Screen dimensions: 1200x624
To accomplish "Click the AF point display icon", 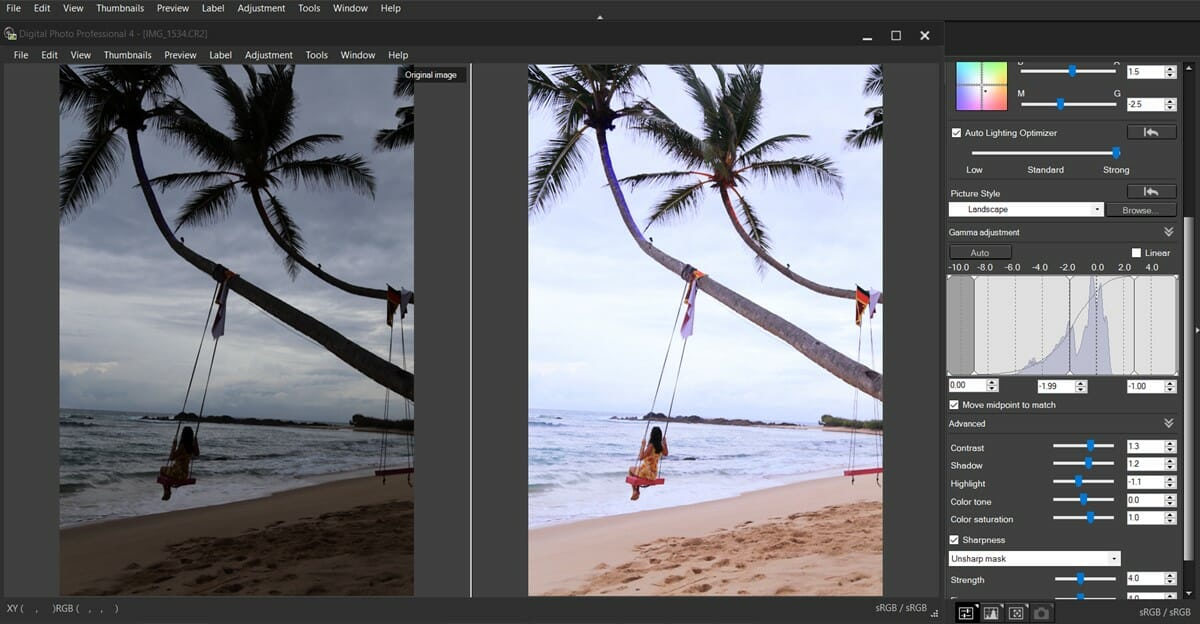I will (1016, 612).
